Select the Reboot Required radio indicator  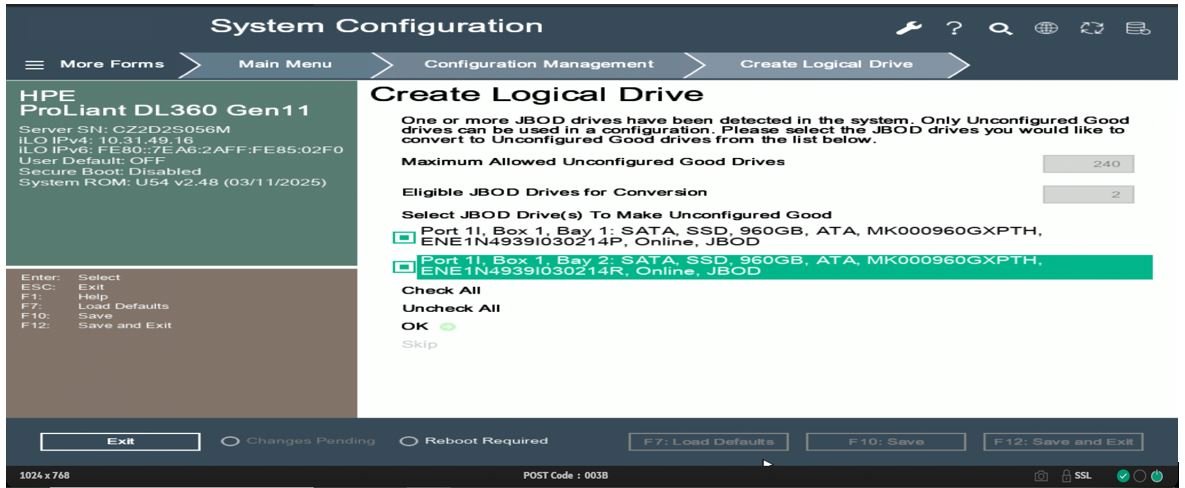[409, 441]
